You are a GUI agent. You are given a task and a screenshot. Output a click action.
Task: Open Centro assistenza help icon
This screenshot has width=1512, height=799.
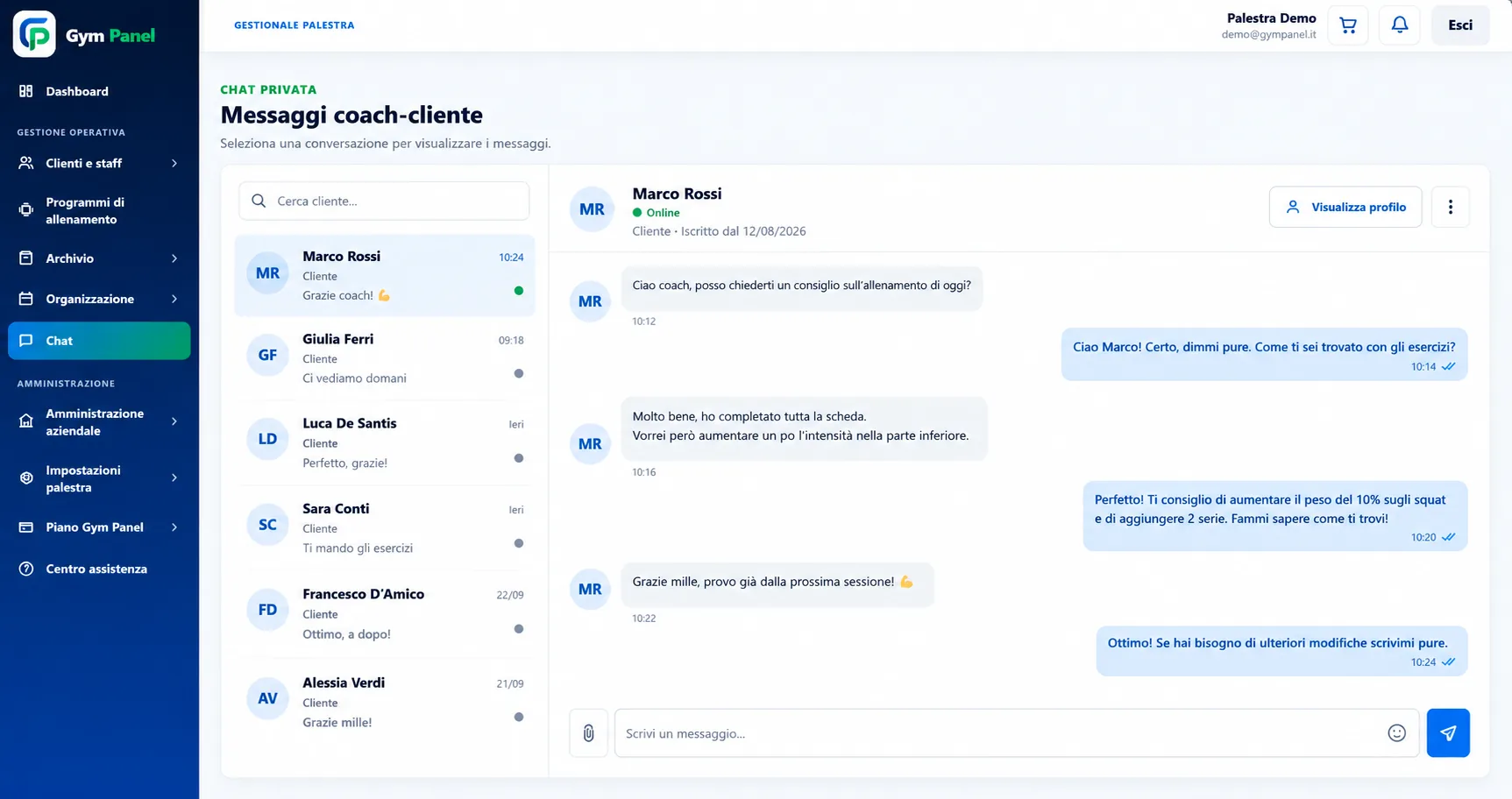point(26,569)
